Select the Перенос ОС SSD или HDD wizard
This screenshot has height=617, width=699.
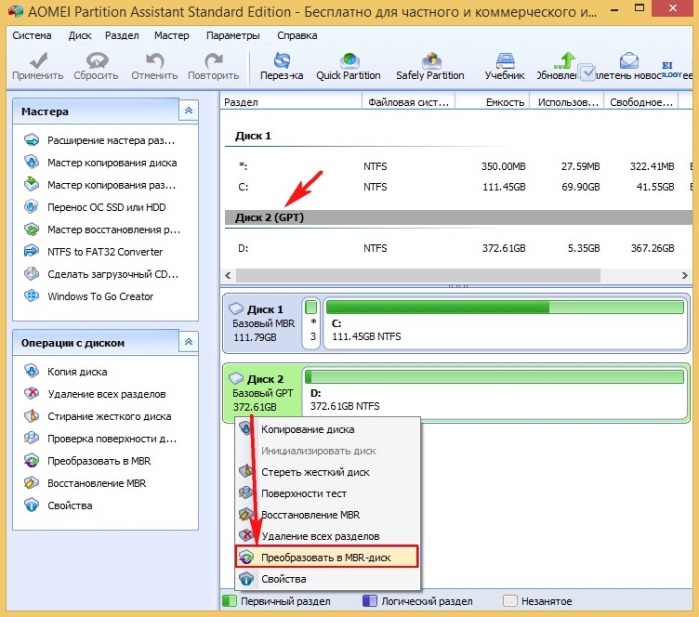106,207
